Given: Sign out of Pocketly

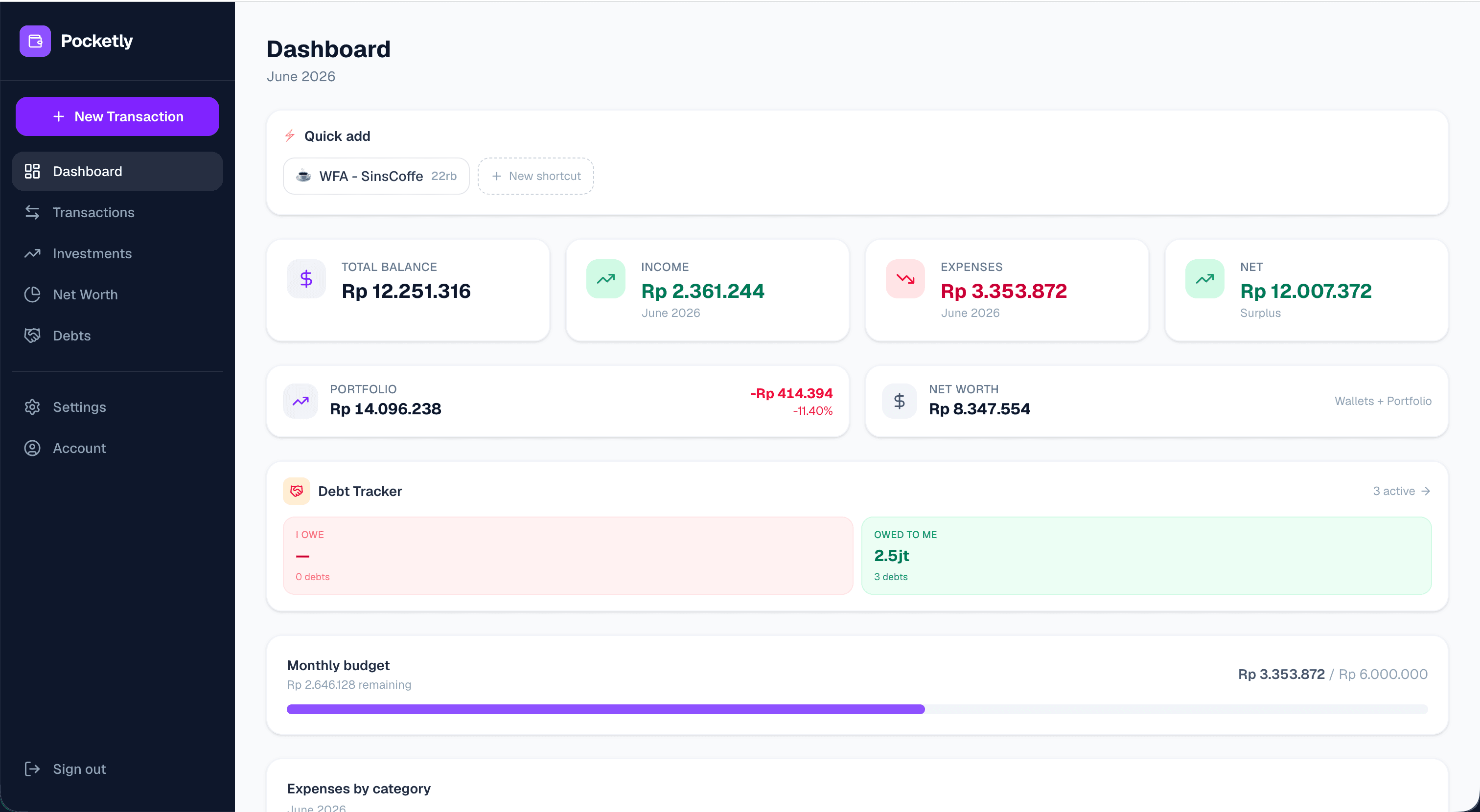Looking at the screenshot, I should [x=117, y=769].
